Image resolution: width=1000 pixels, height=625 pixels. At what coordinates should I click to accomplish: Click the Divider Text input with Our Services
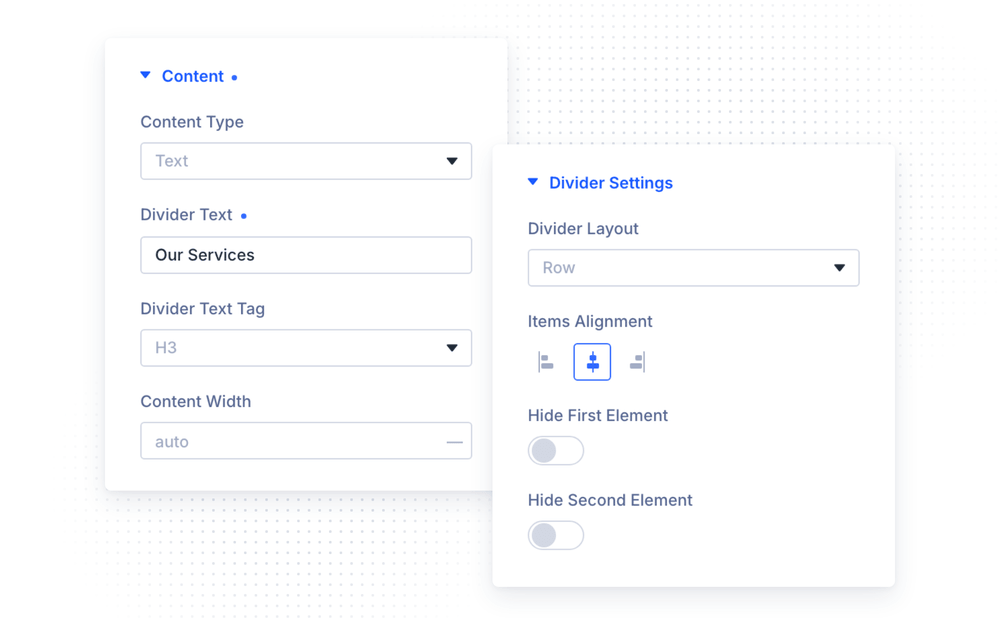click(306, 255)
